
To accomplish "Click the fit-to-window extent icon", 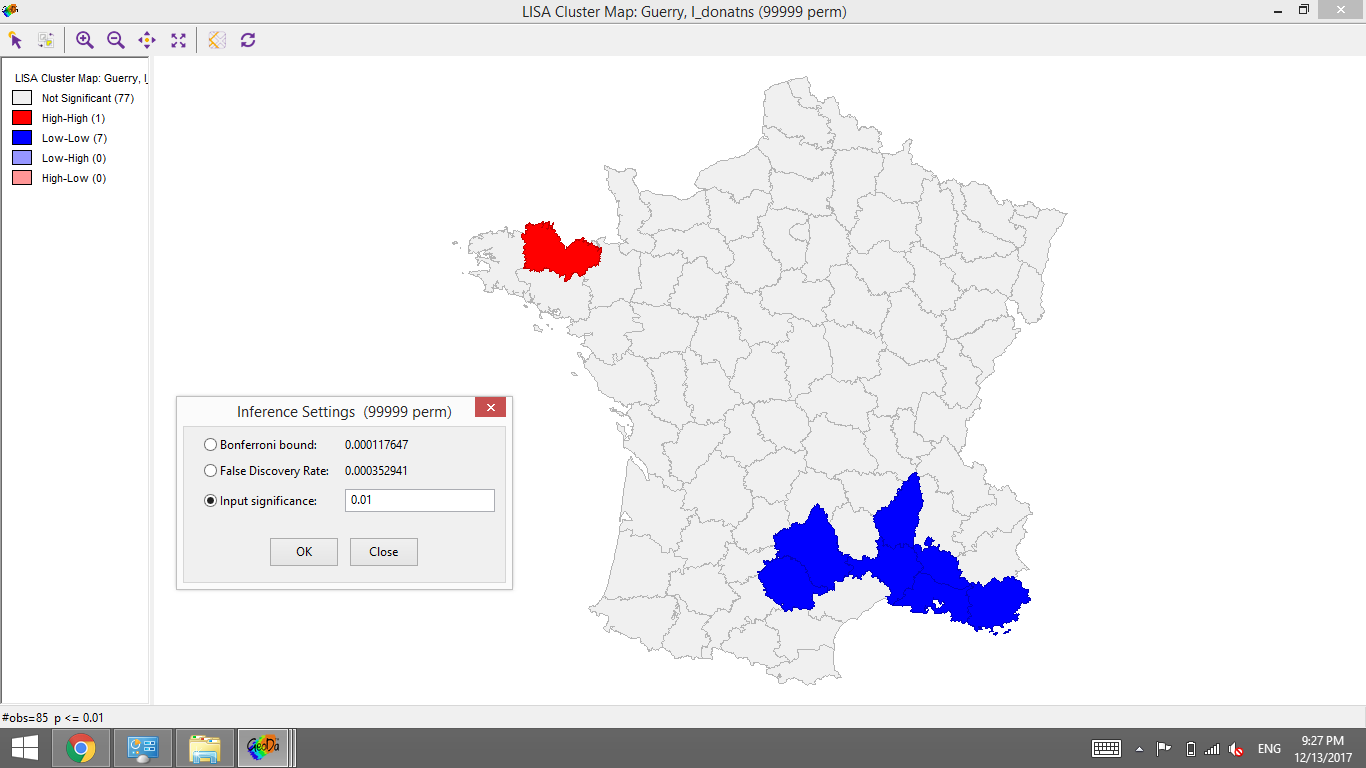I will click(x=178, y=40).
